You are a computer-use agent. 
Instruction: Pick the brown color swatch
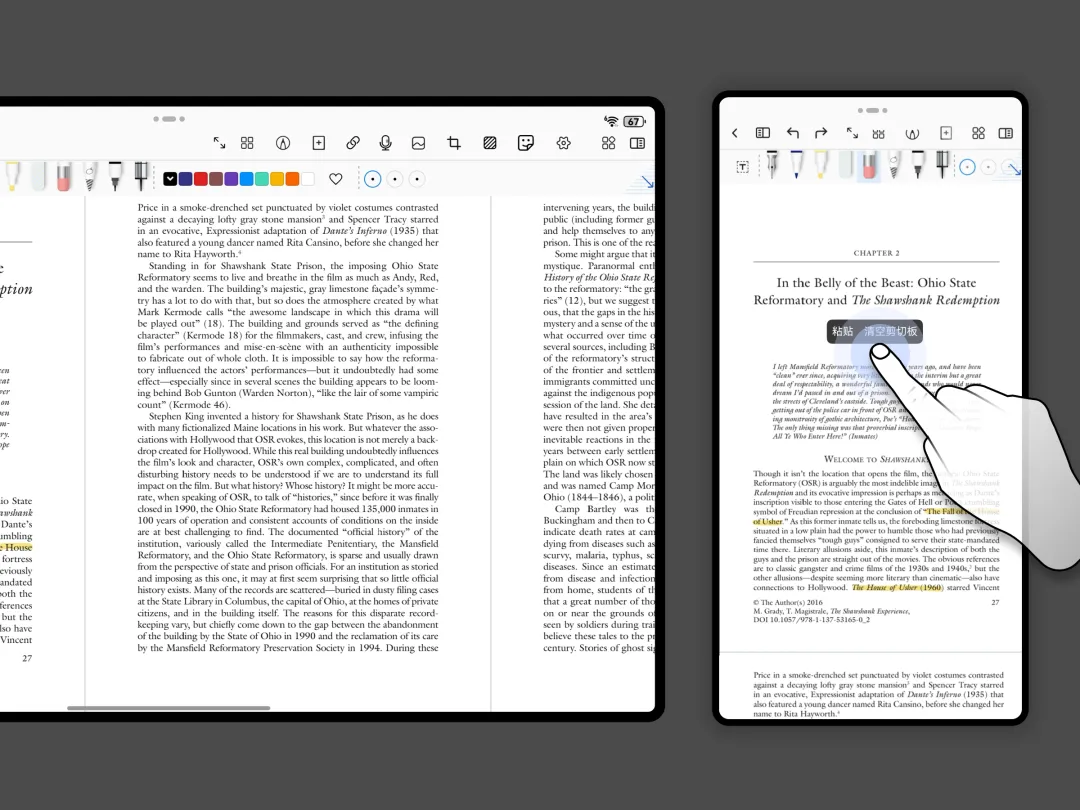click(x=216, y=179)
